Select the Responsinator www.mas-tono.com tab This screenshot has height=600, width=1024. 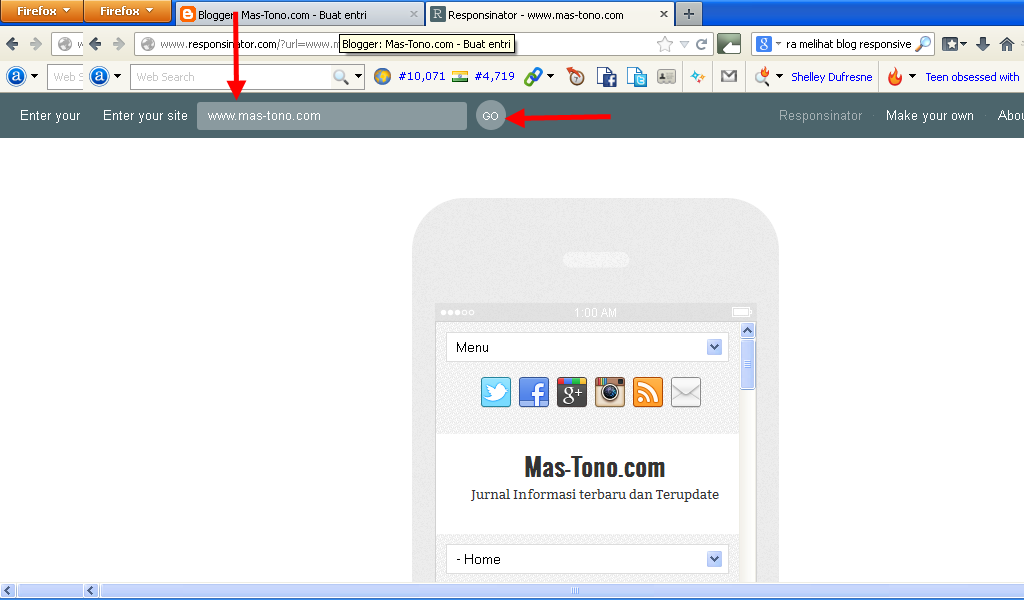coord(549,14)
